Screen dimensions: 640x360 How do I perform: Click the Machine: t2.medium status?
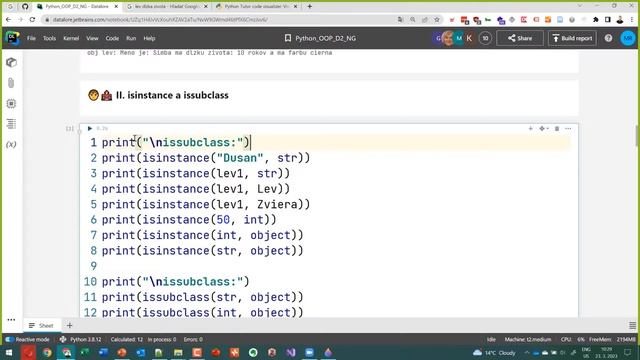tap(528, 340)
